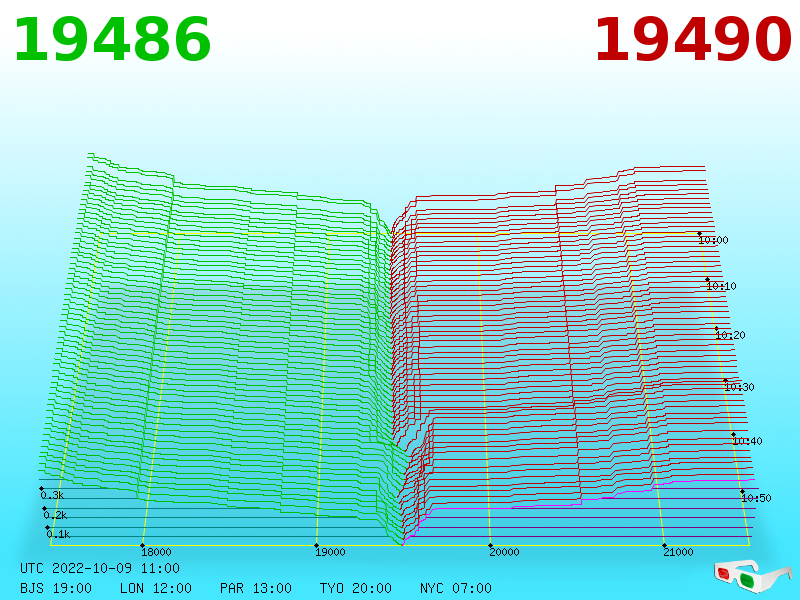Click the TYO 20:00 time label
800x600 pixels.
(x=356, y=588)
